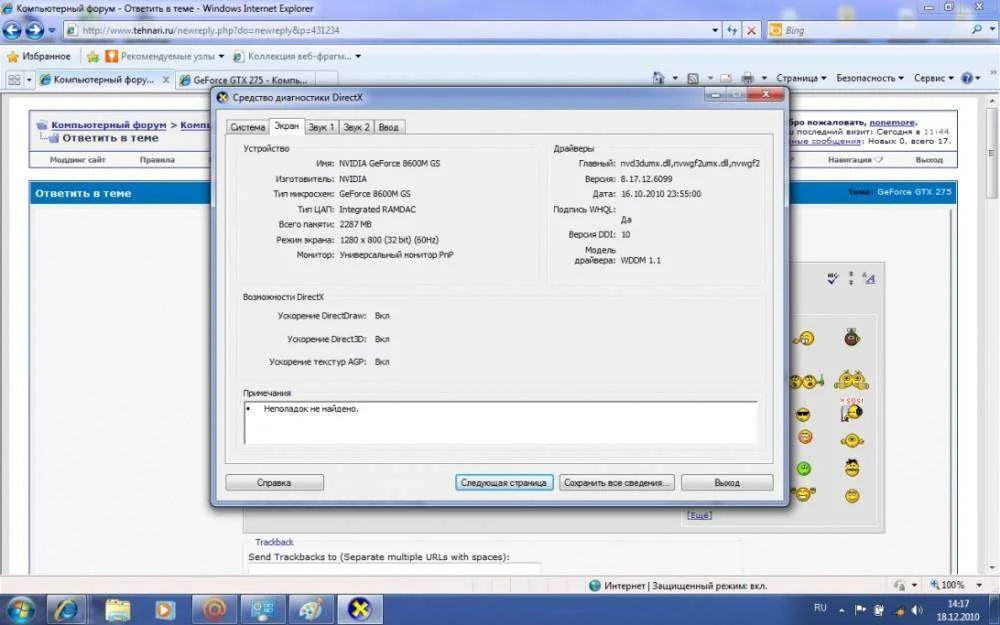Click Сохранить все сведения button
Screen dimensions: 1000x625
[617, 483]
